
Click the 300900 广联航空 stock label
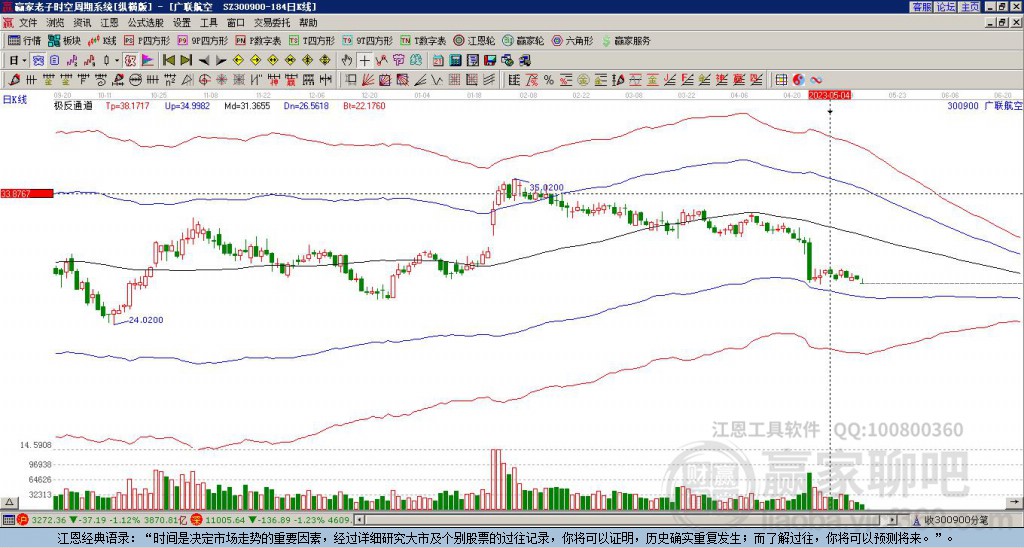(x=984, y=105)
